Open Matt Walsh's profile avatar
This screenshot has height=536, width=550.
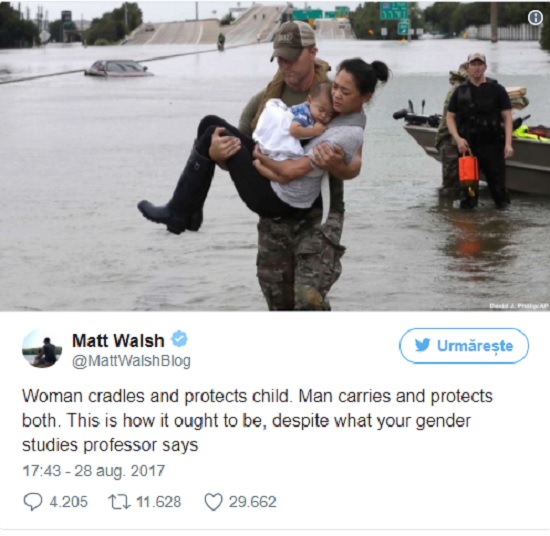41,348
